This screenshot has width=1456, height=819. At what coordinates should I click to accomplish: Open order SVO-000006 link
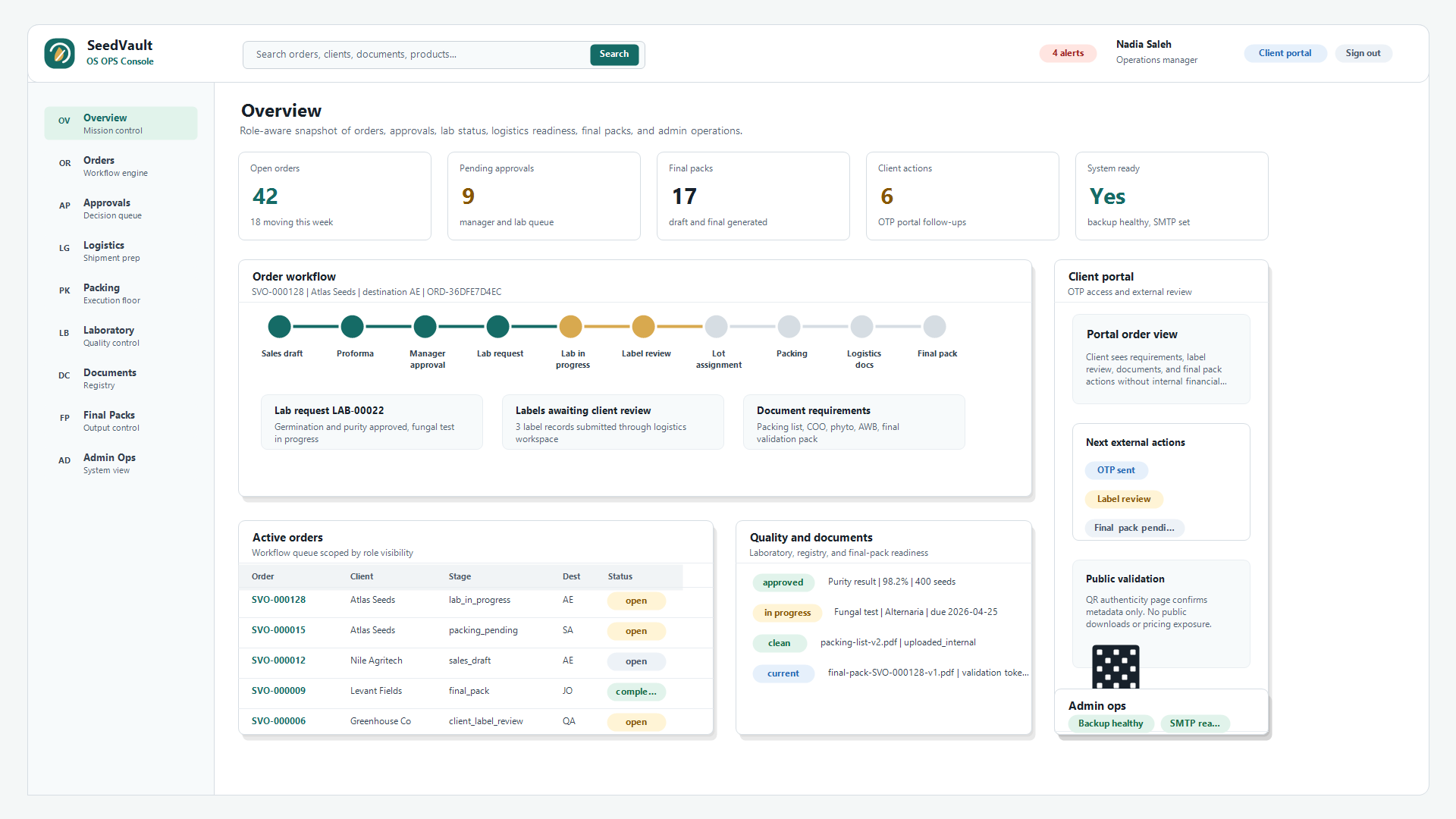[278, 721]
